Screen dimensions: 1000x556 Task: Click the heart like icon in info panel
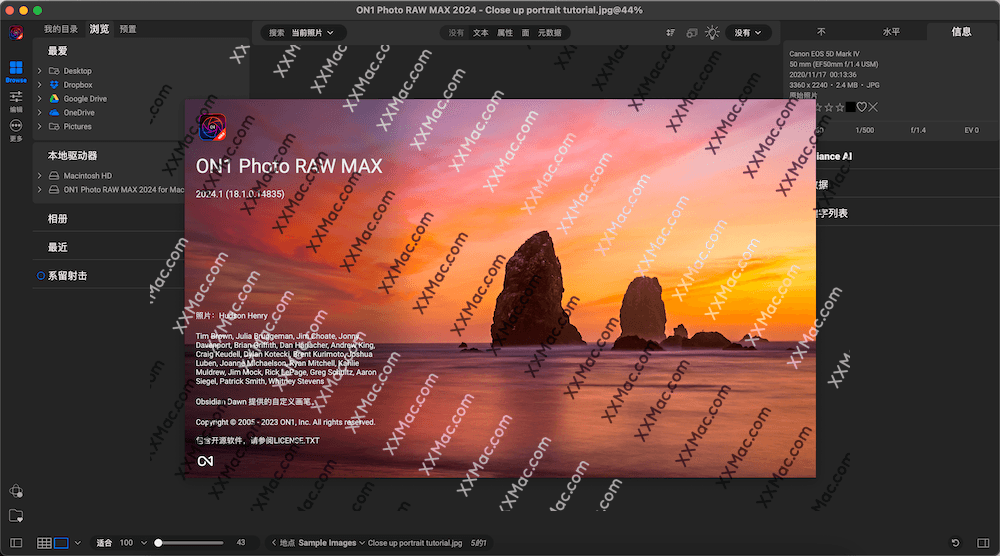click(x=862, y=107)
